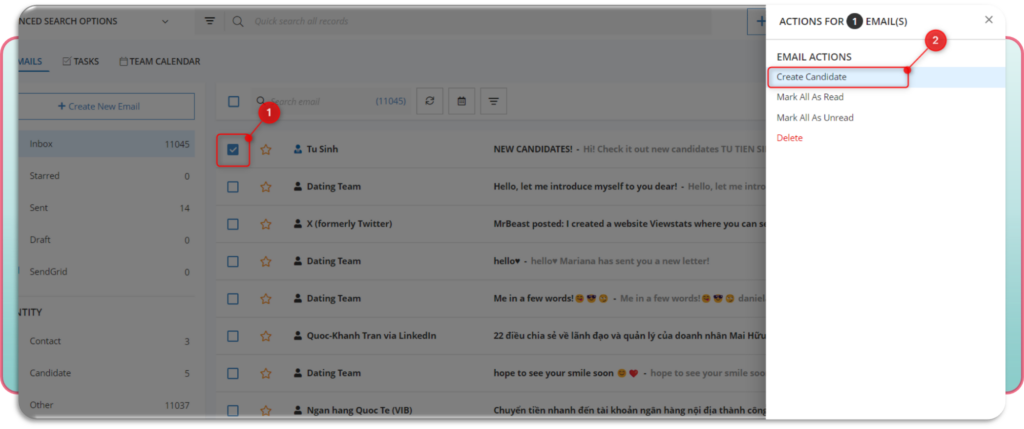
Task: Click the email filter icon in the toolbar
Action: 494,101
